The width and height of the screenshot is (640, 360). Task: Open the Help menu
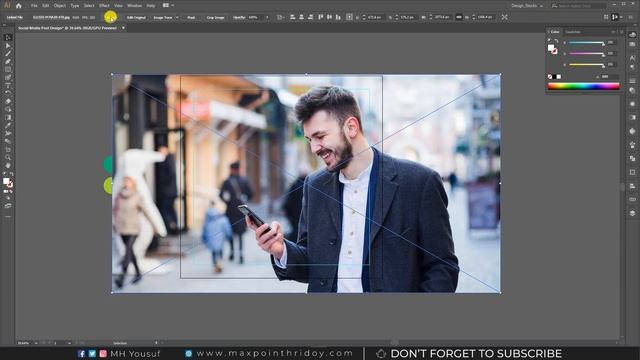[151, 6]
